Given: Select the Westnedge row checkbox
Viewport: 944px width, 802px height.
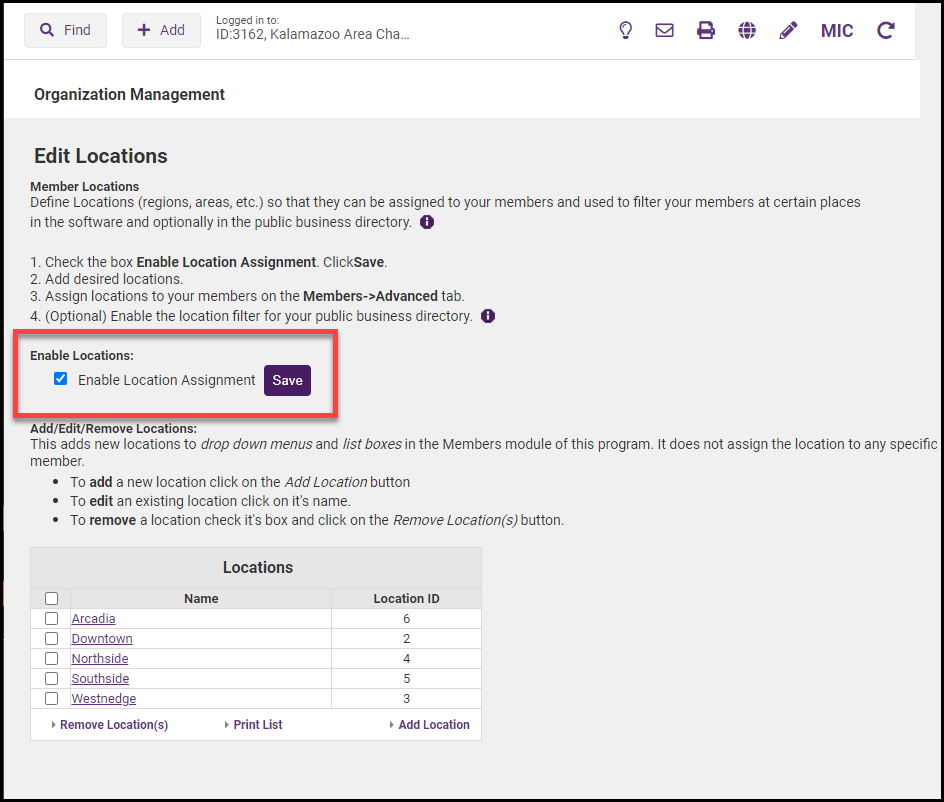Looking at the screenshot, I should click(x=51, y=699).
